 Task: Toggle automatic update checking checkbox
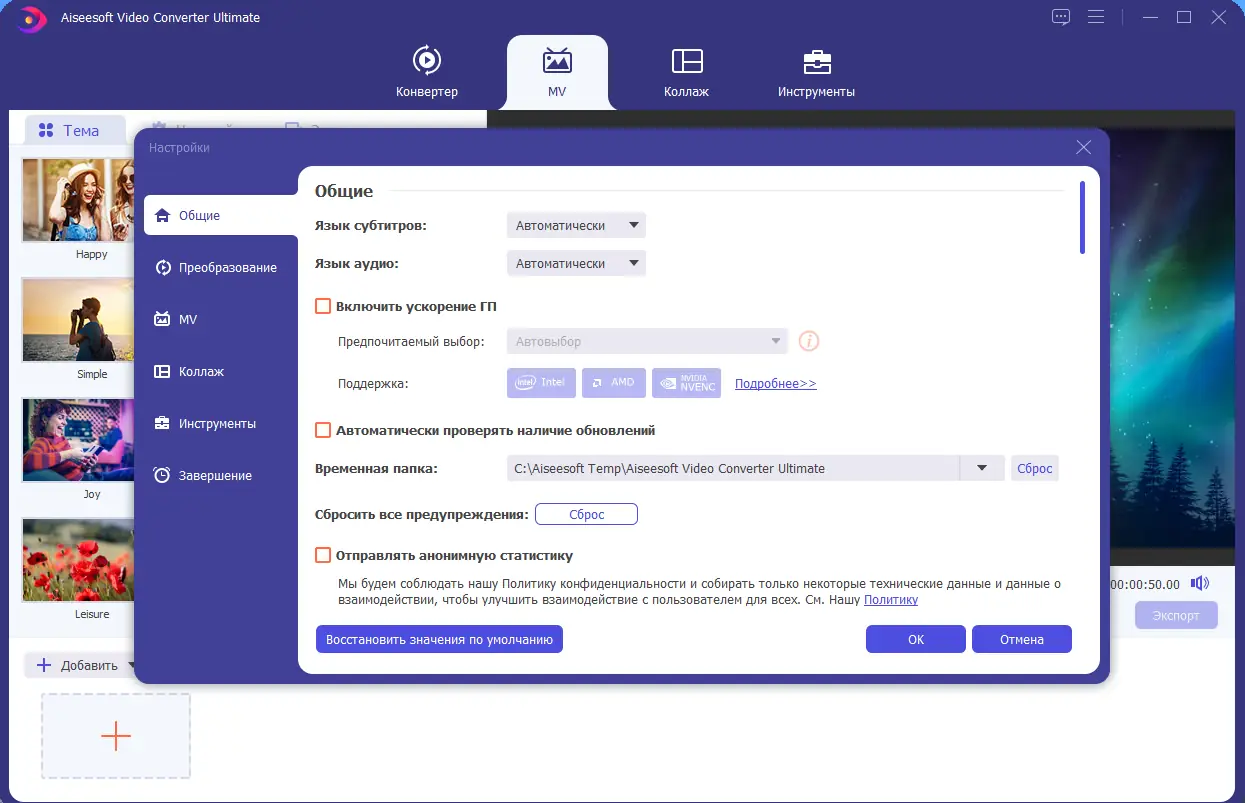click(x=323, y=430)
